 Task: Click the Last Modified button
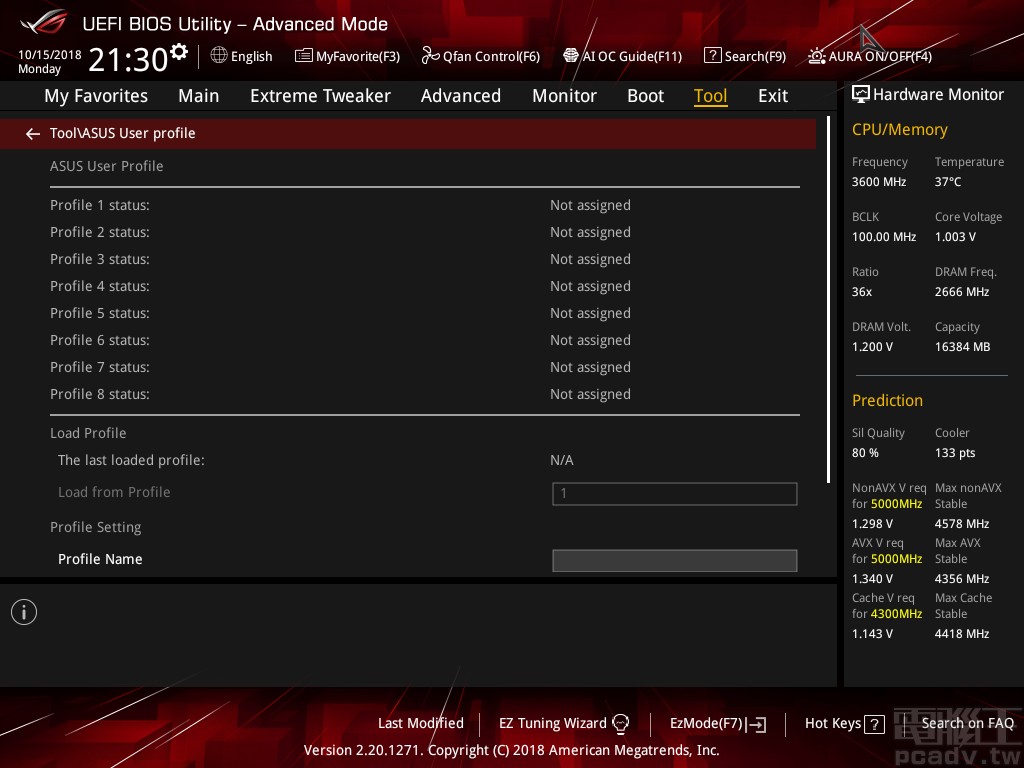point(420,723)
